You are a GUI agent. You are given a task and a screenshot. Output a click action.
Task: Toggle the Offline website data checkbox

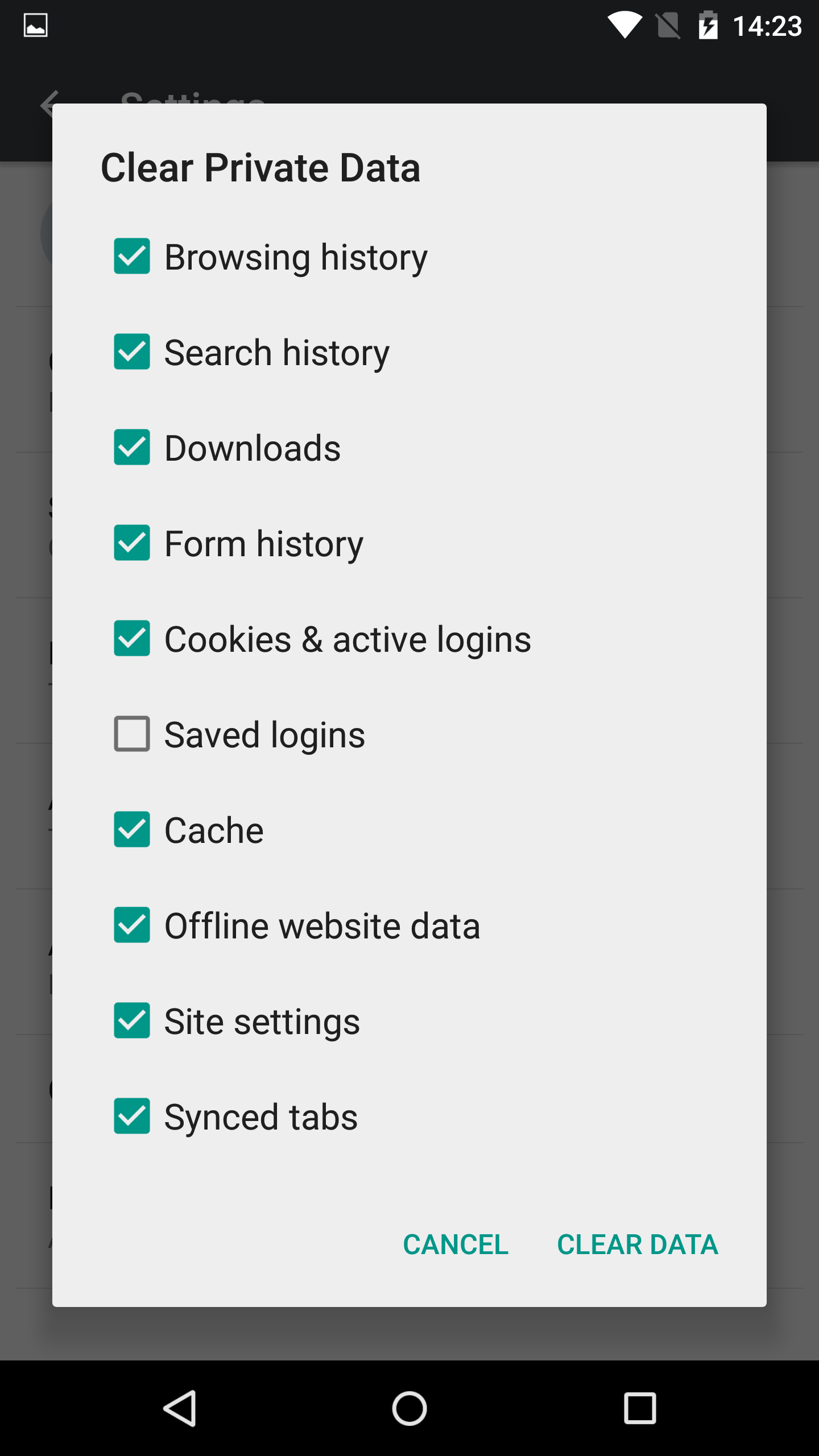132,925
